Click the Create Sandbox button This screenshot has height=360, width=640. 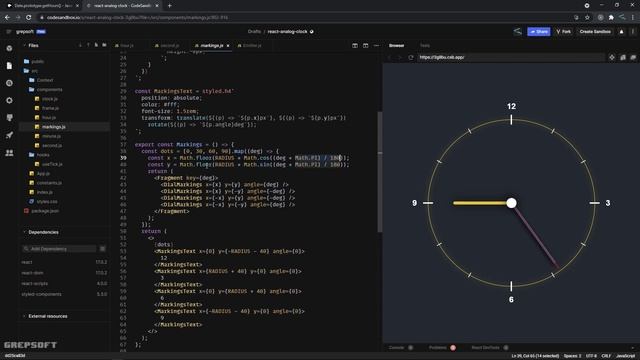[x=595, y=31]
